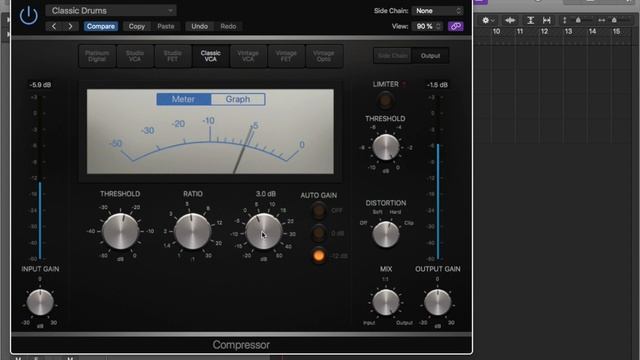Go to the previous preset

54,26
